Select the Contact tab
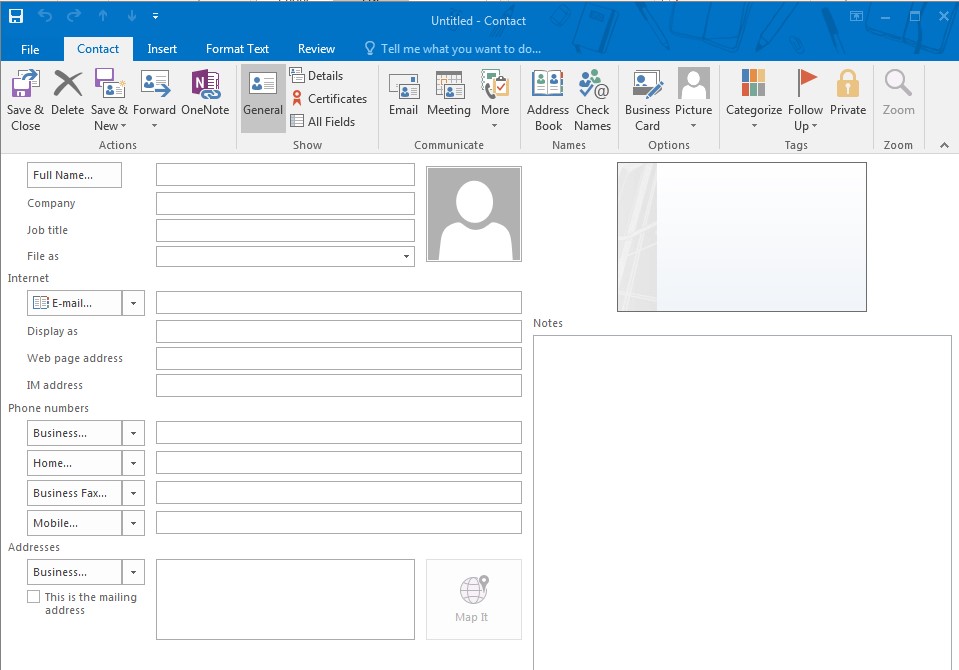The height and width of the screenshot is (670, 959). [x=98, y=49]
